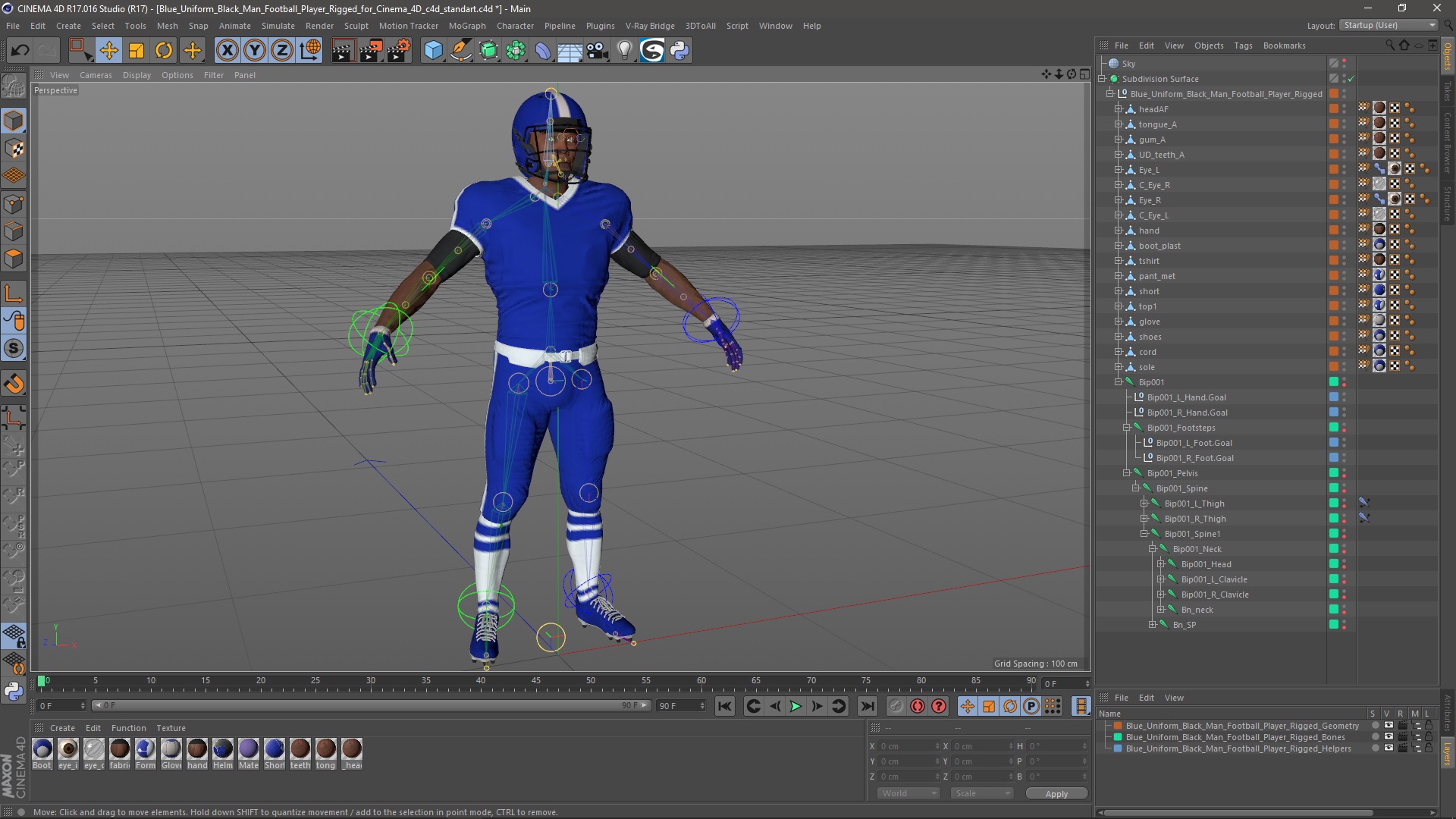
Task: Open layer manager View menu
Action: [x=1174, y=698]
